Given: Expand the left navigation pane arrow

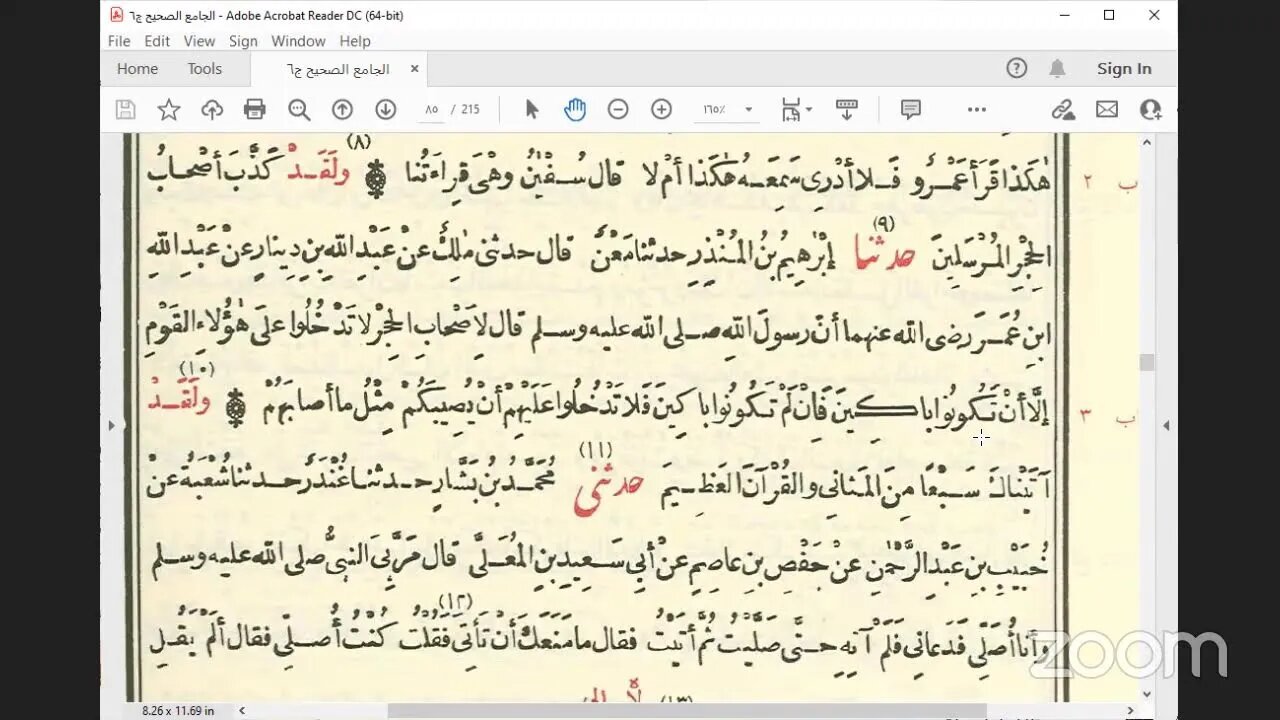Looking at the screenshot, I should [111, 426].
